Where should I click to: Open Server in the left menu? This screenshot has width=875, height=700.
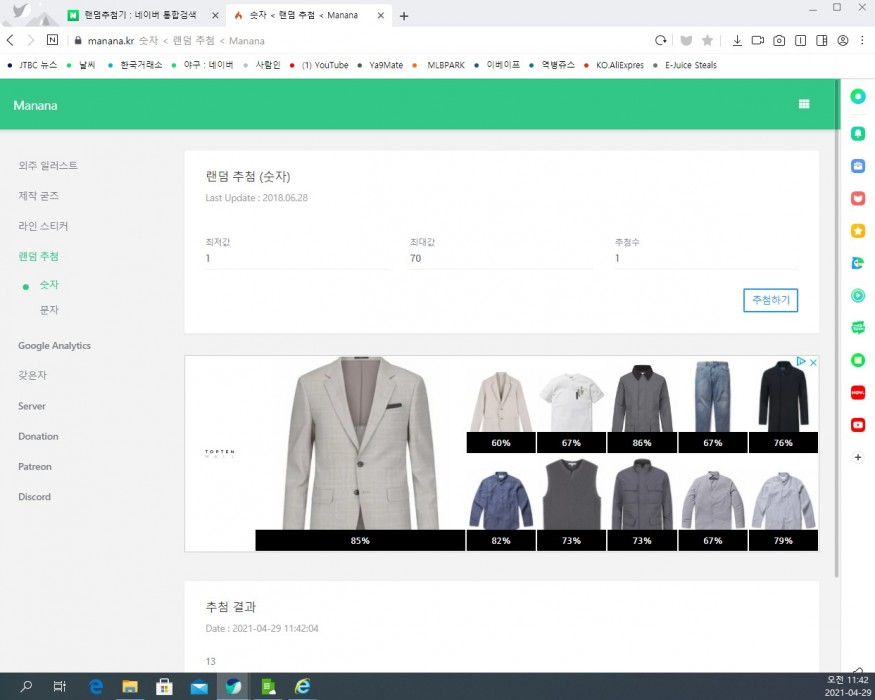click(x=32, y=406)
